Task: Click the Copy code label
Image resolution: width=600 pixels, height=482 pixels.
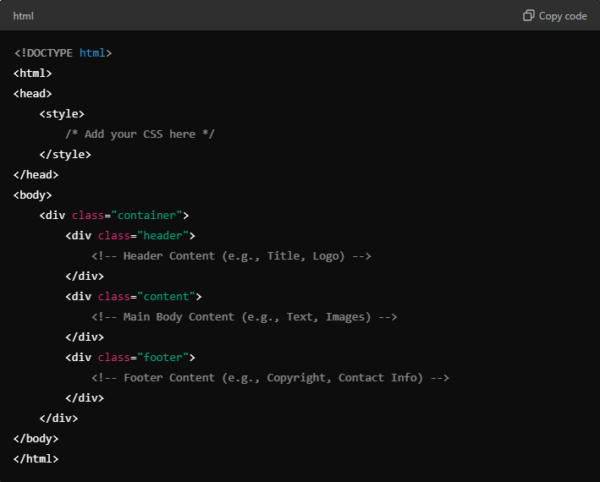Action: [562, 16]
